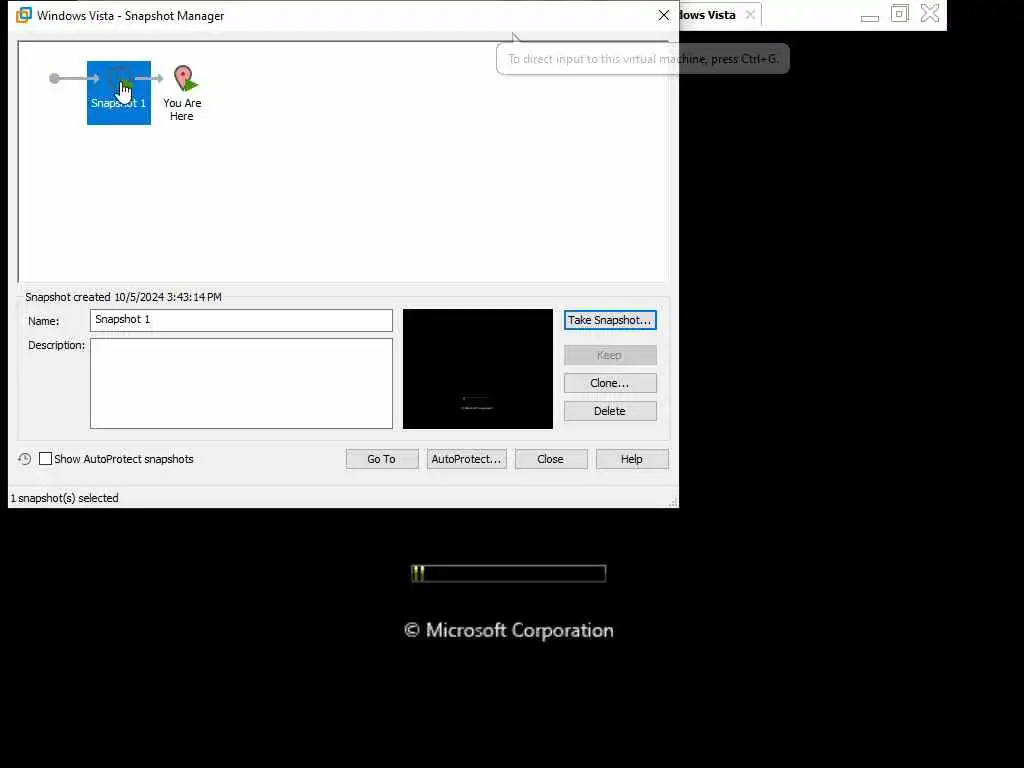Open the AutoProtect... settings

[466, 459]
